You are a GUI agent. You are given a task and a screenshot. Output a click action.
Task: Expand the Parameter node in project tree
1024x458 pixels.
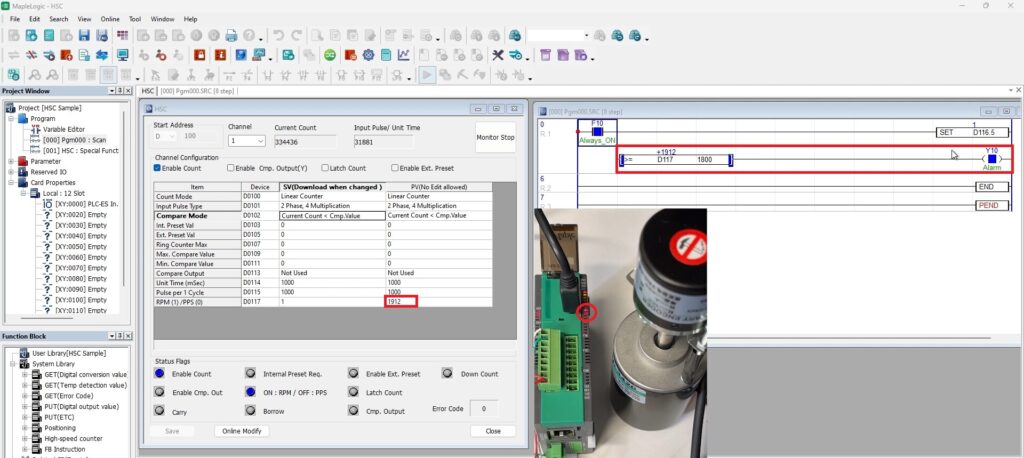[x=11, y=160]
